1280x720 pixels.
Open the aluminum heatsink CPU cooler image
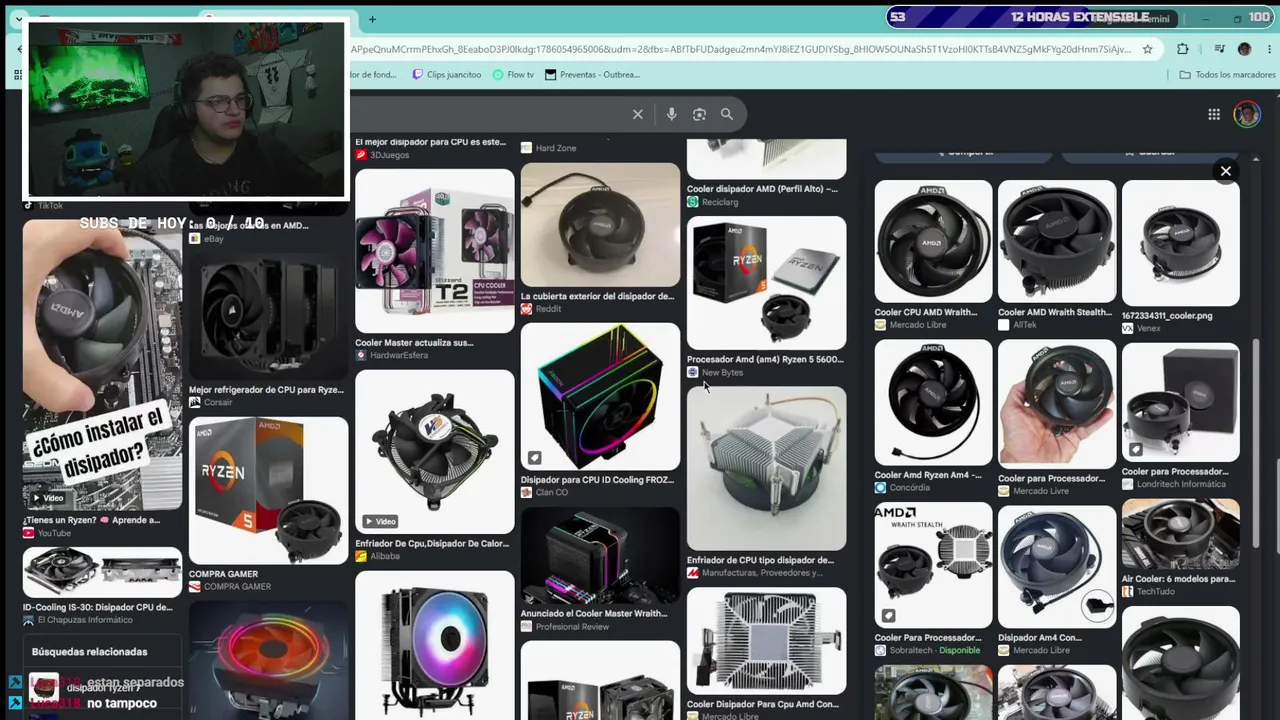coord(766,469)
